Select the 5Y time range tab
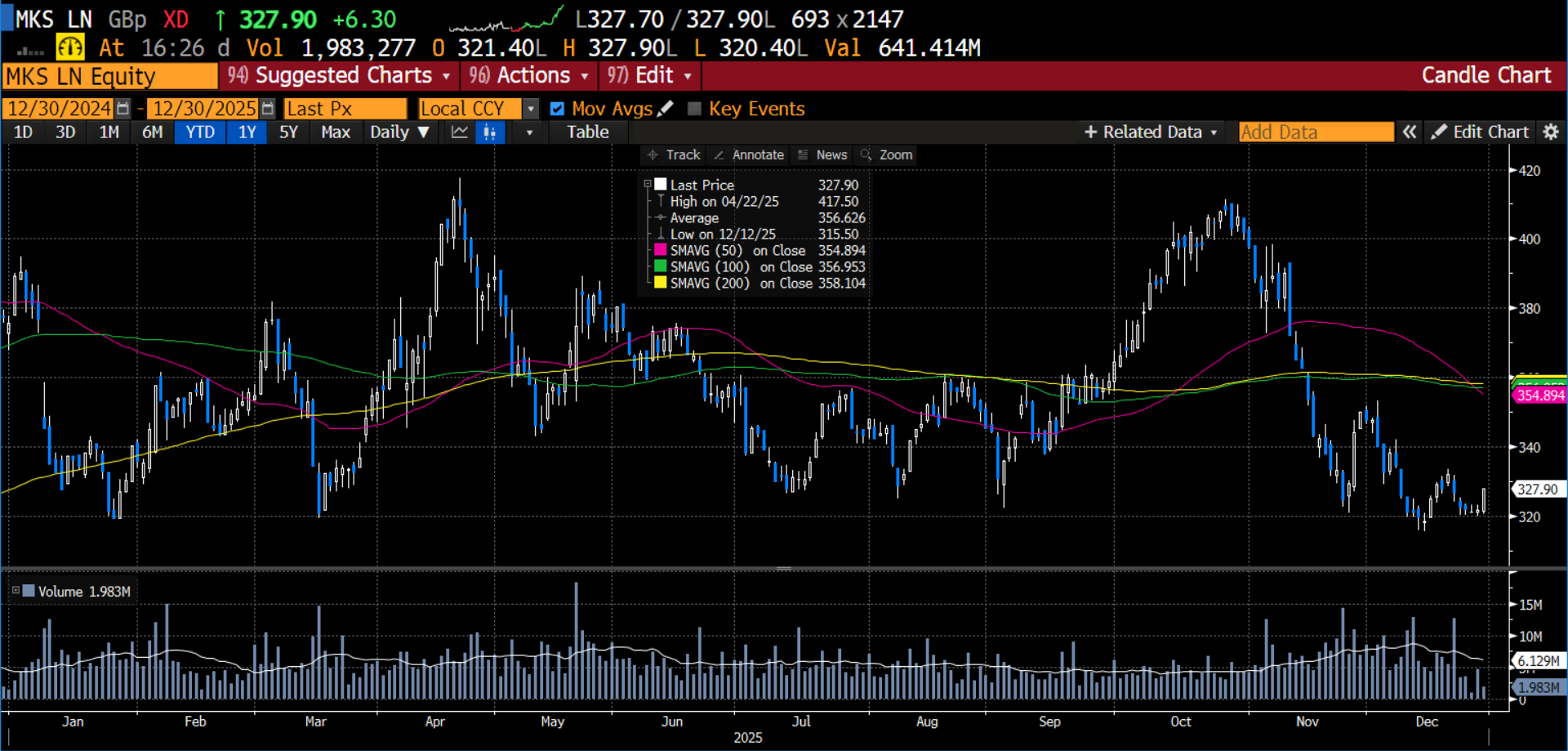 288,132
